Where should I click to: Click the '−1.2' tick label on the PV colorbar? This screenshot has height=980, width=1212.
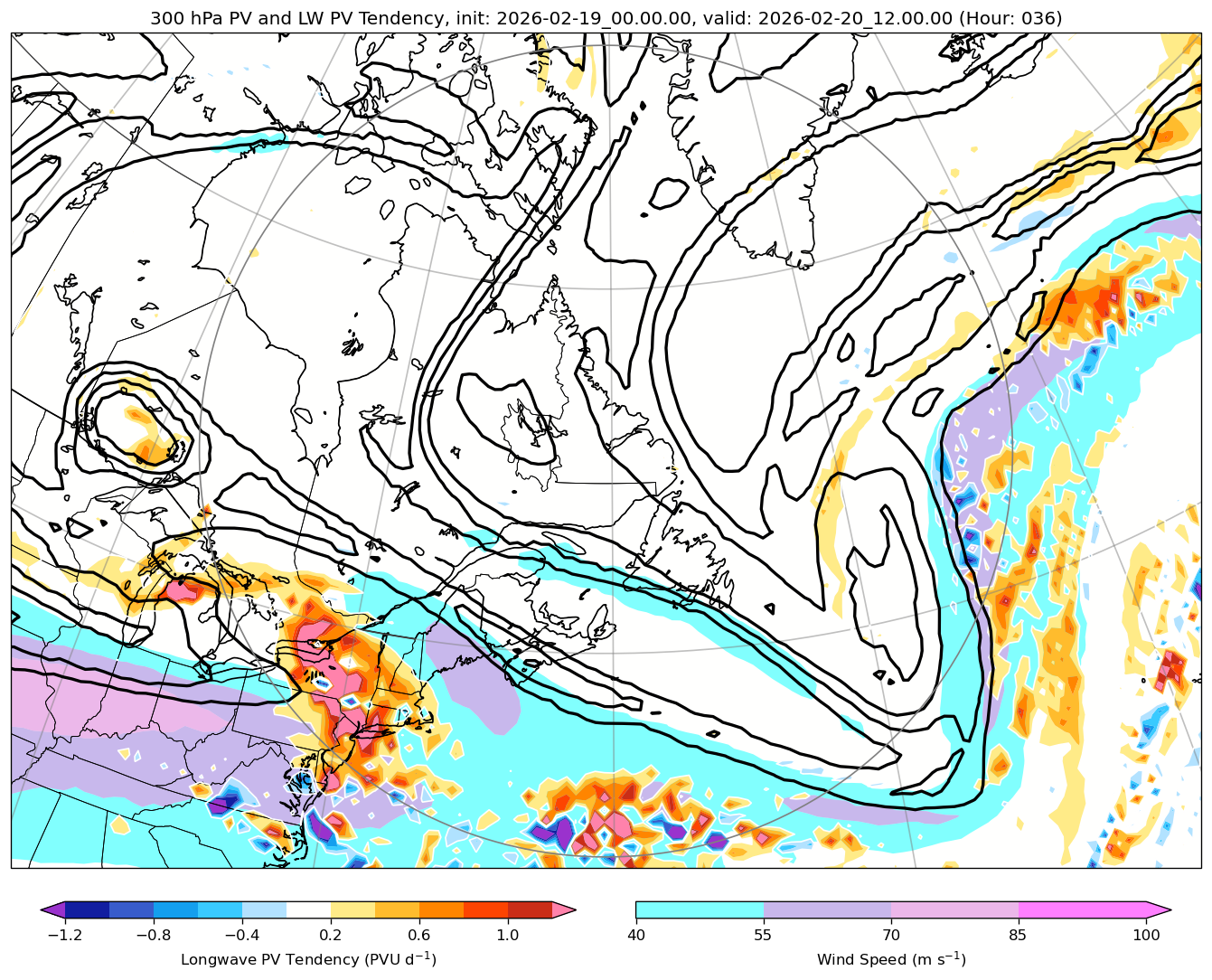65,935
